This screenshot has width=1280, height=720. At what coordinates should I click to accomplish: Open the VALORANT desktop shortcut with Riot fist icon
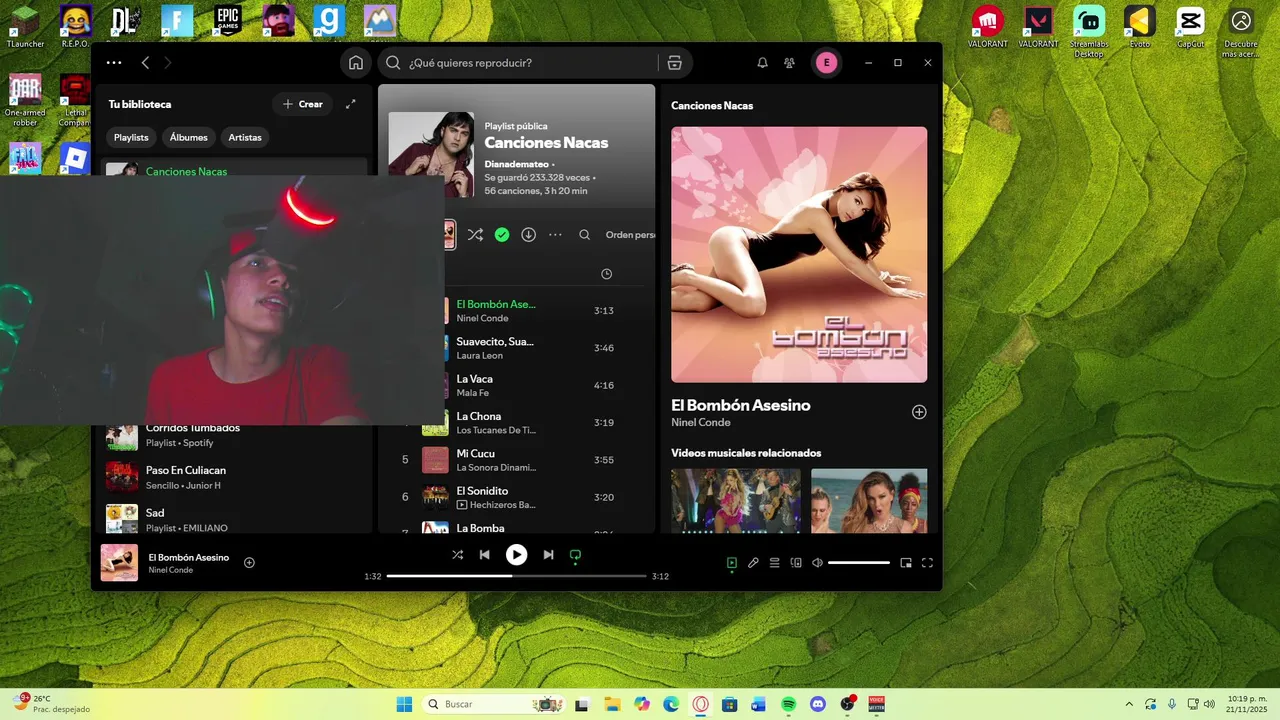pos(988,27)
